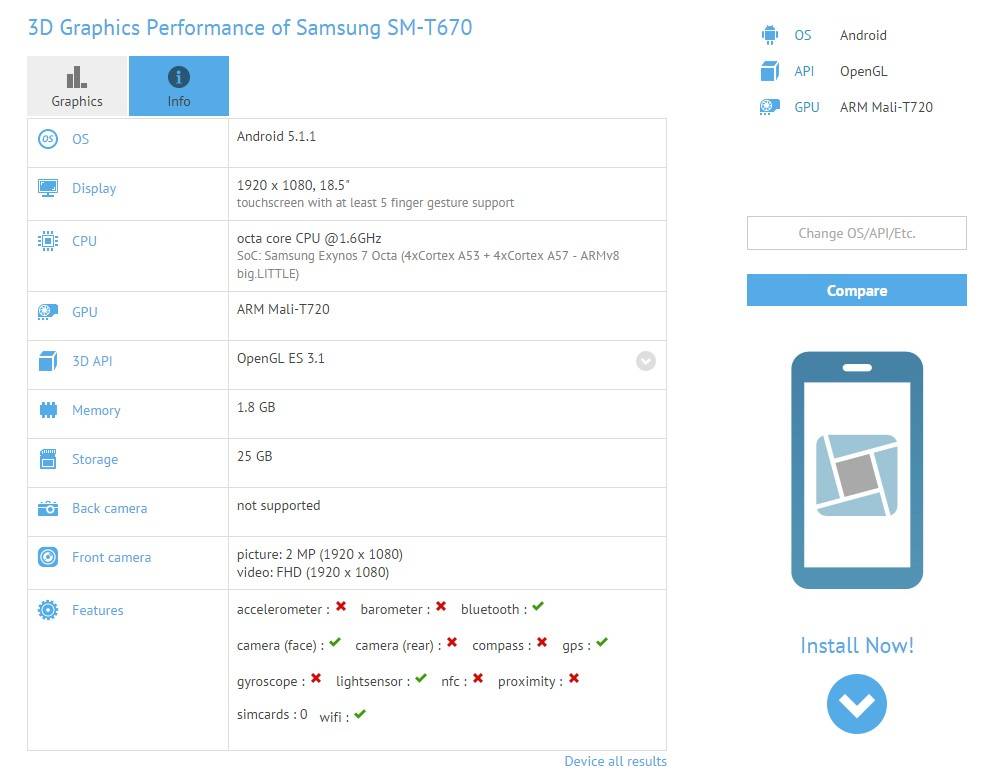Click the OS row icon in table
The width and height of the screenshot is (1008, 780).
click(x=48, y=139)
